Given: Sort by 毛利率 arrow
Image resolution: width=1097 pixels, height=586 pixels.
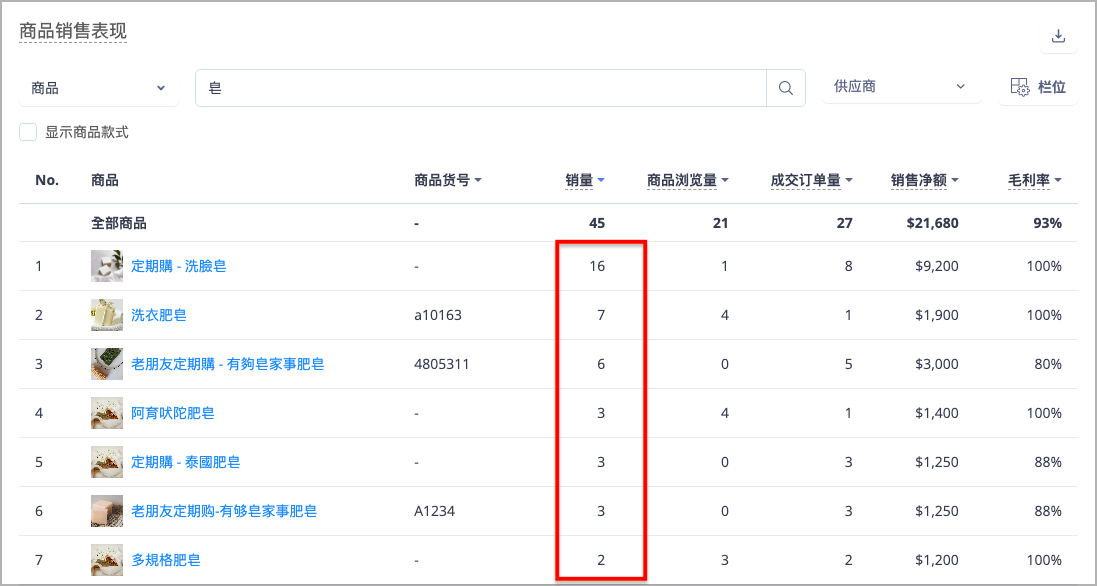Looking at the screenshot, I should pos(1058,180).
